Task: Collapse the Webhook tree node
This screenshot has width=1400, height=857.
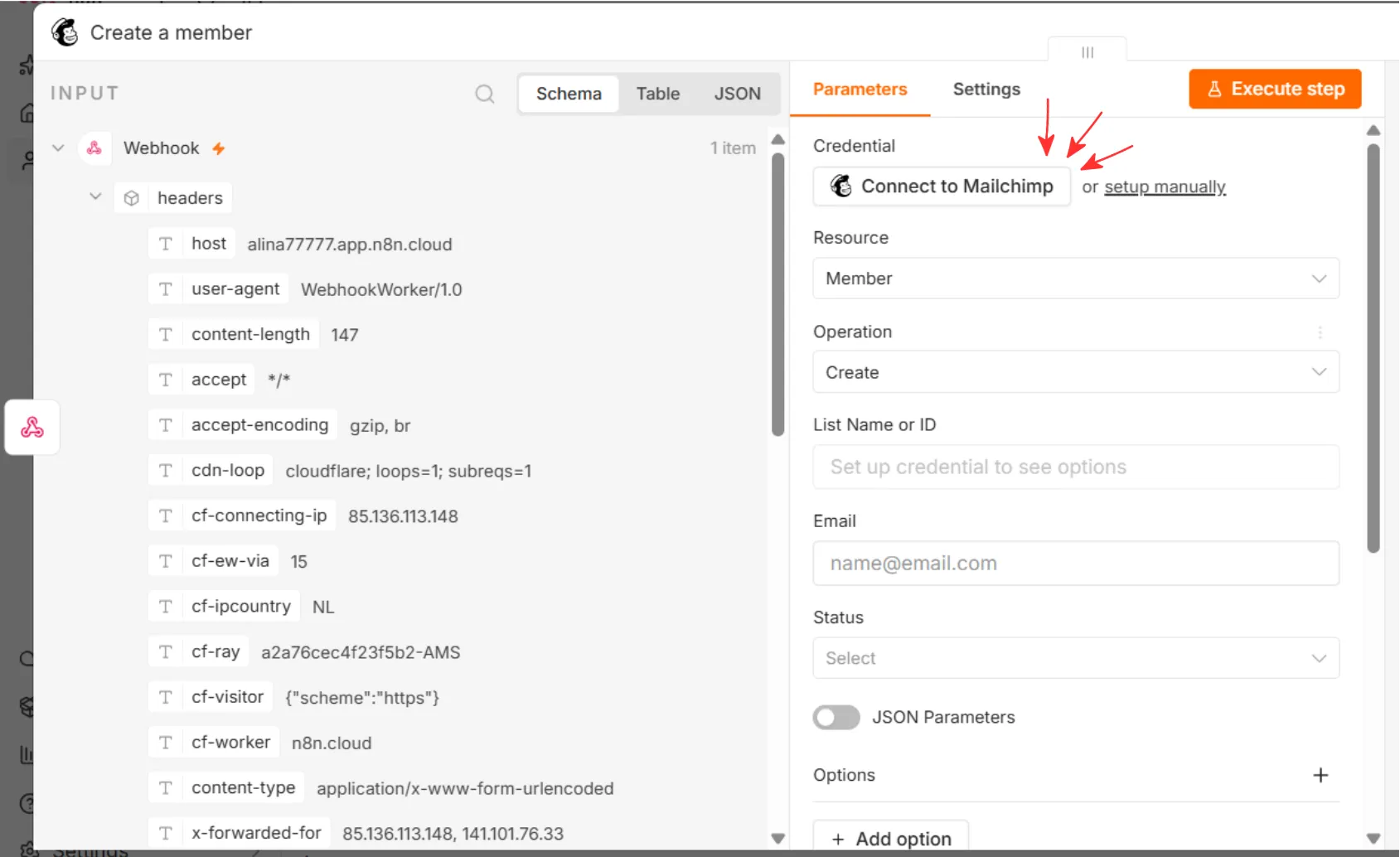Action: click(58, 148)
